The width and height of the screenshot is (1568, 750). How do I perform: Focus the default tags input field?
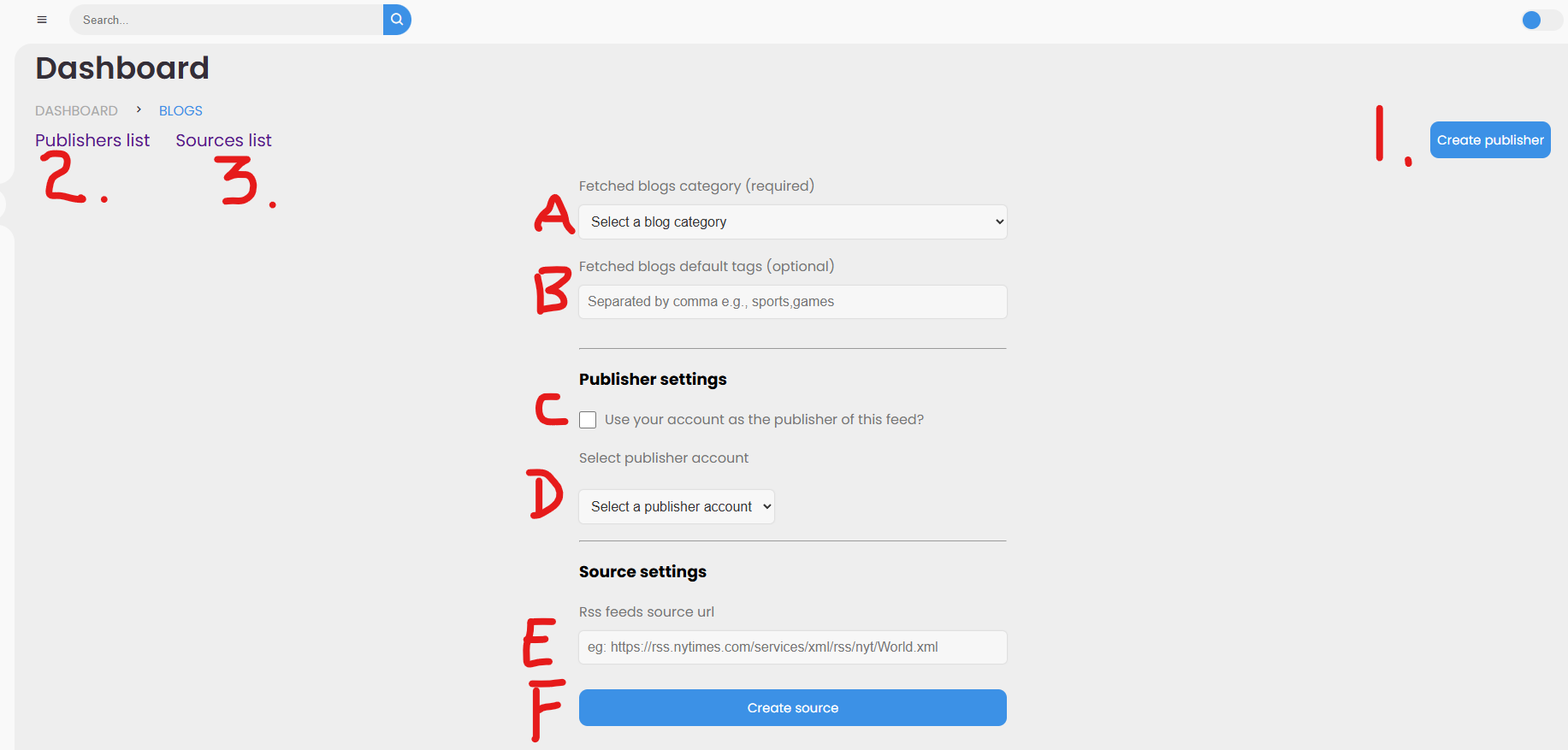793,302
